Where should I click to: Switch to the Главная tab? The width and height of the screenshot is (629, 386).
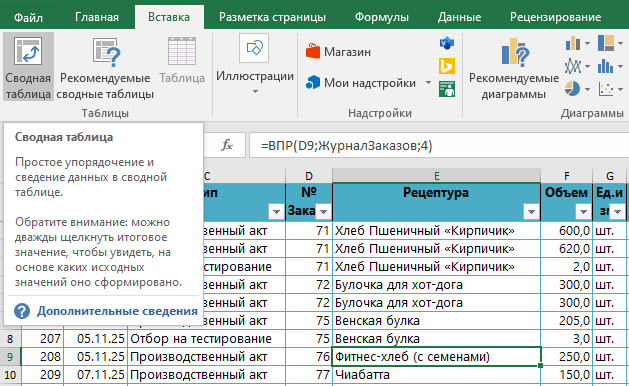click(x=97, y=17)
